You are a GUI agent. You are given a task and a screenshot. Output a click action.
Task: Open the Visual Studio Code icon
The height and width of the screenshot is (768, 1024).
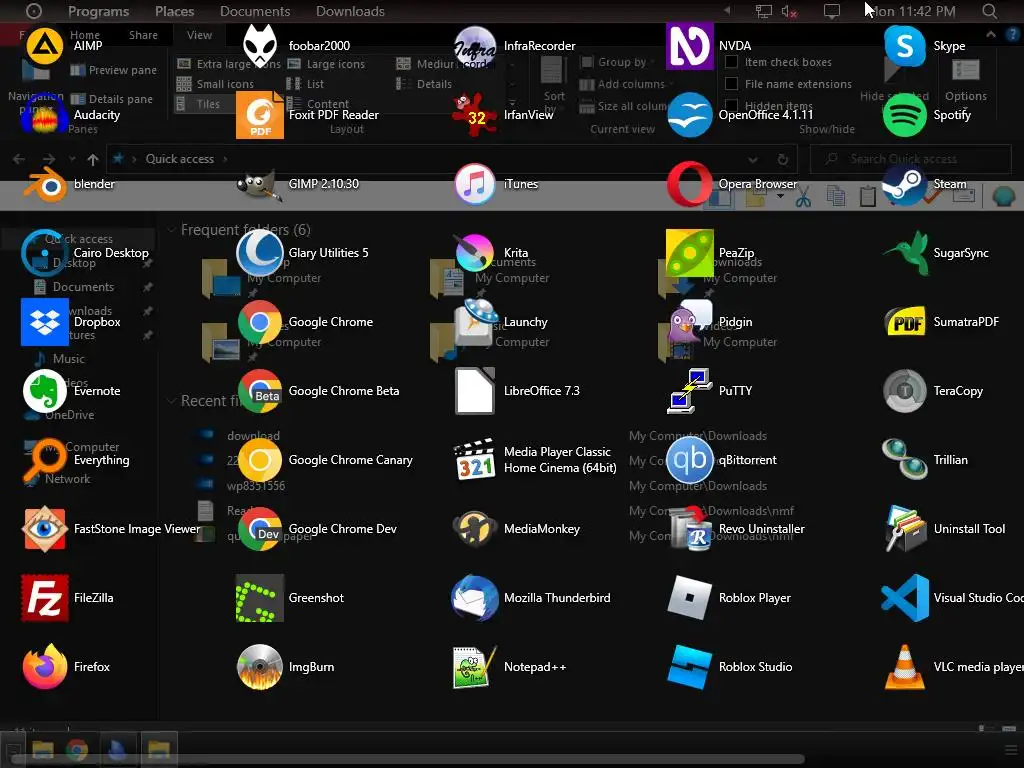pyautogui.click(x=904, y=598)
